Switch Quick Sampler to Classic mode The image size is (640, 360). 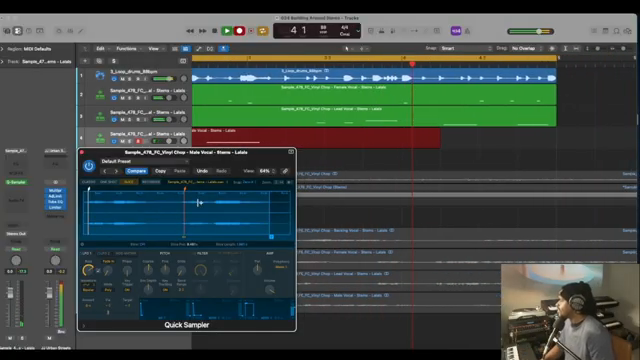[89, 182]
